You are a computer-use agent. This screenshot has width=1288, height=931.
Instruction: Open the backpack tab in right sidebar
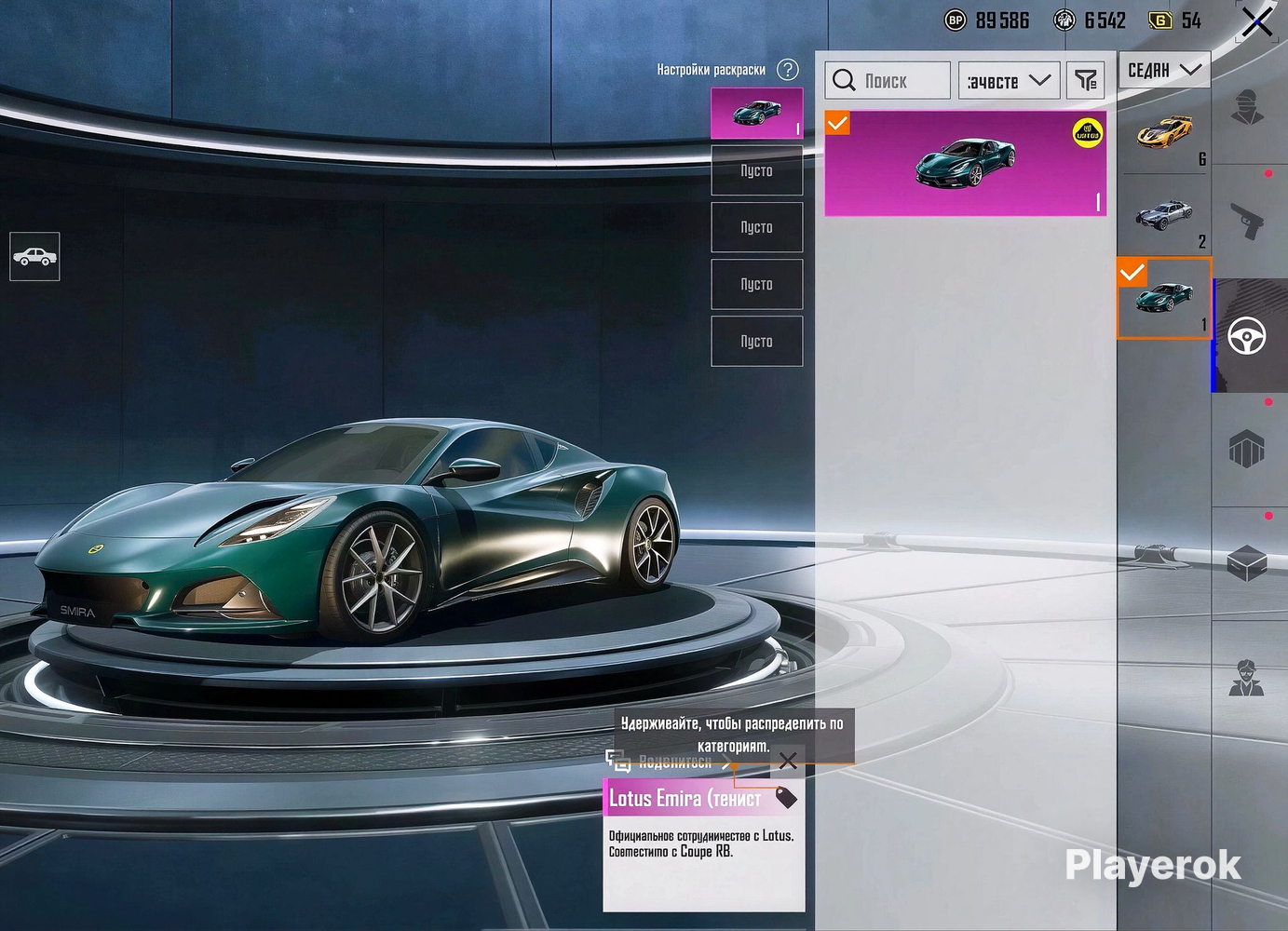[1247, 450]
